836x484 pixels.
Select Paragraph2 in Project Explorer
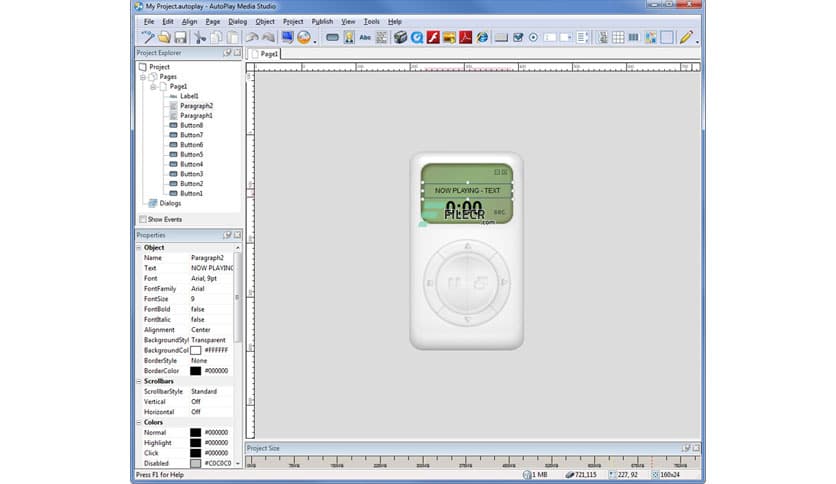click(x=196, y=106)
